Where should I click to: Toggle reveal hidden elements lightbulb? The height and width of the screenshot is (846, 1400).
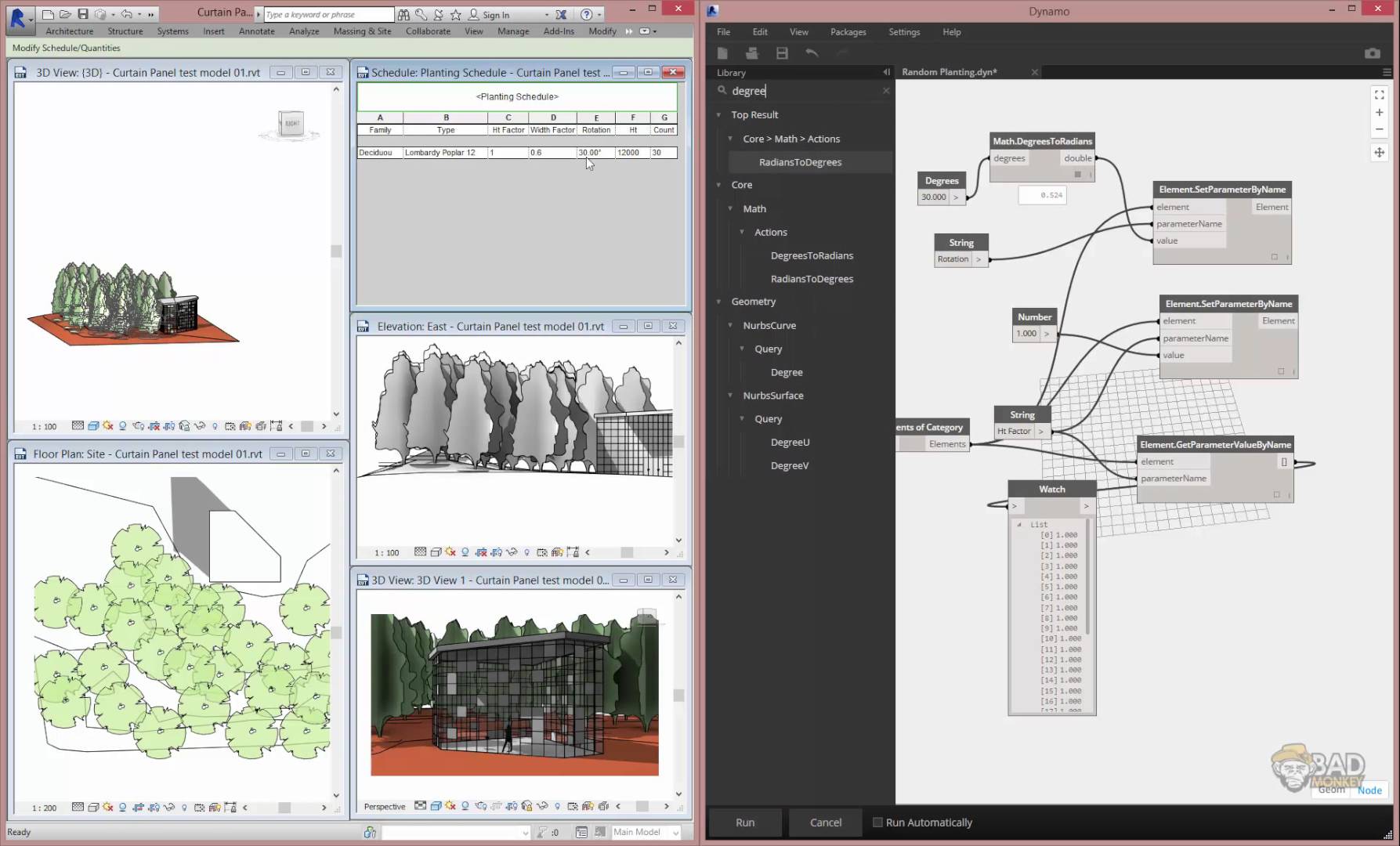[x=215, y=426]
